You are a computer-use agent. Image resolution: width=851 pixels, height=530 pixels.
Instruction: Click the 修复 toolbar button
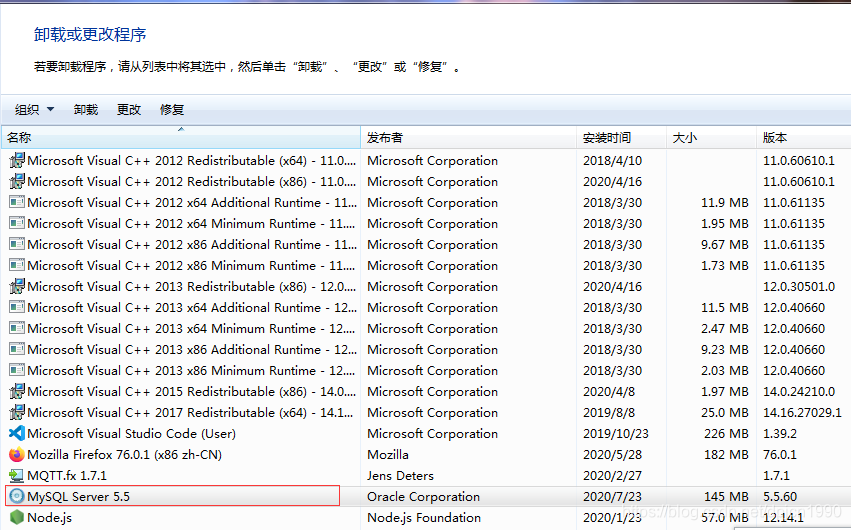tap(172, 110)
